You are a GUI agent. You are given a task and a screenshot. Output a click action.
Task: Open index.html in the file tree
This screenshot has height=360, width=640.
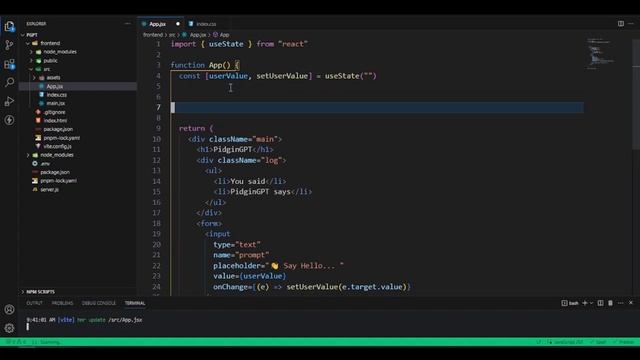click(55, 120)
